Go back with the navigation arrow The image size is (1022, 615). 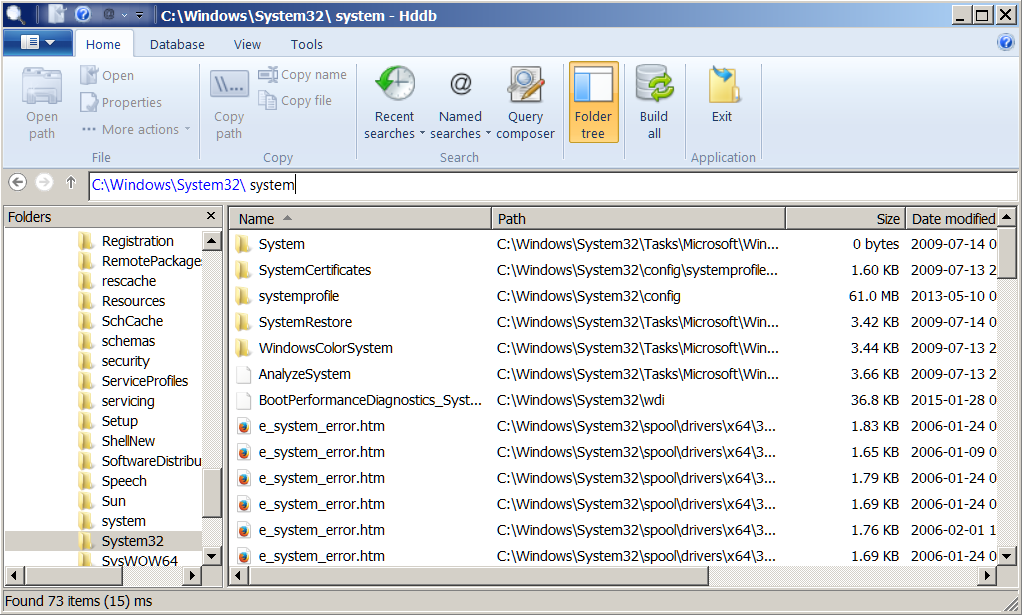[x=18, y=182]
